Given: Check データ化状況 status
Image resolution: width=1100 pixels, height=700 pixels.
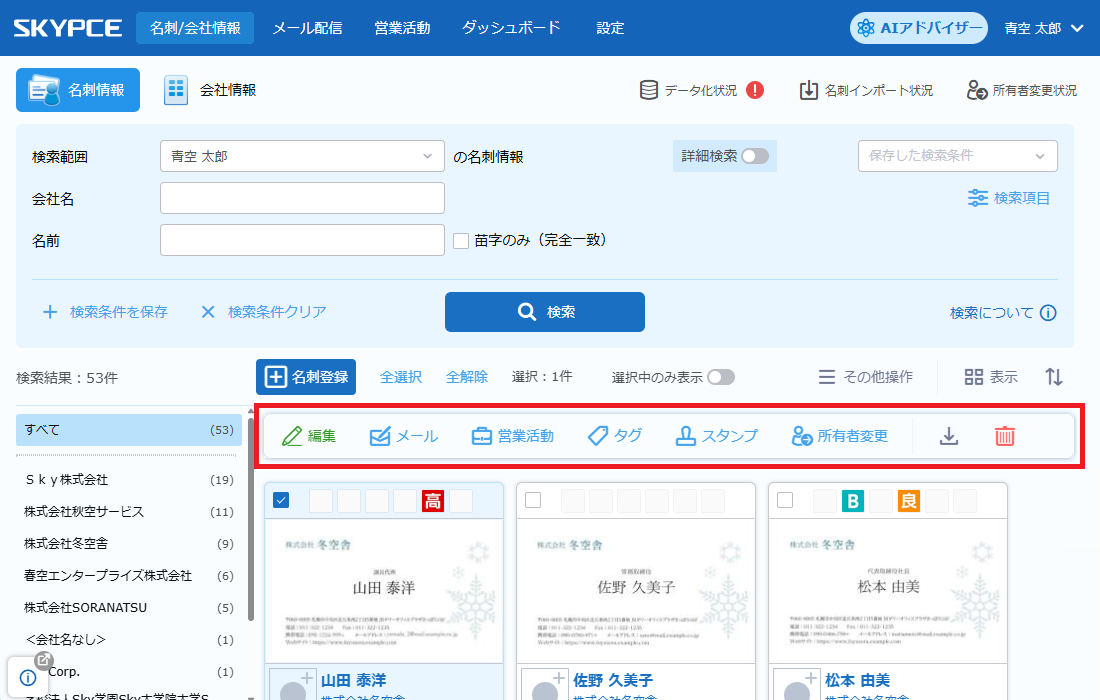Looking at the screenshot, I should pos(688,90).
